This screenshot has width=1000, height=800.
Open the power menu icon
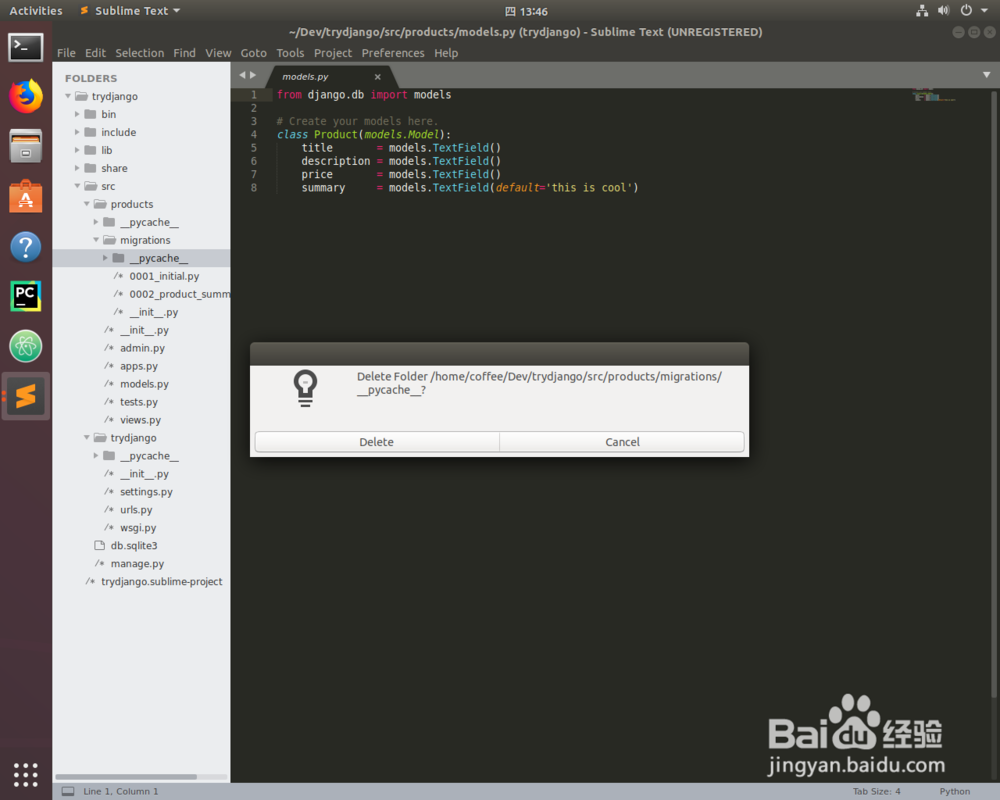pyautogui.click(x=966, y=11)
